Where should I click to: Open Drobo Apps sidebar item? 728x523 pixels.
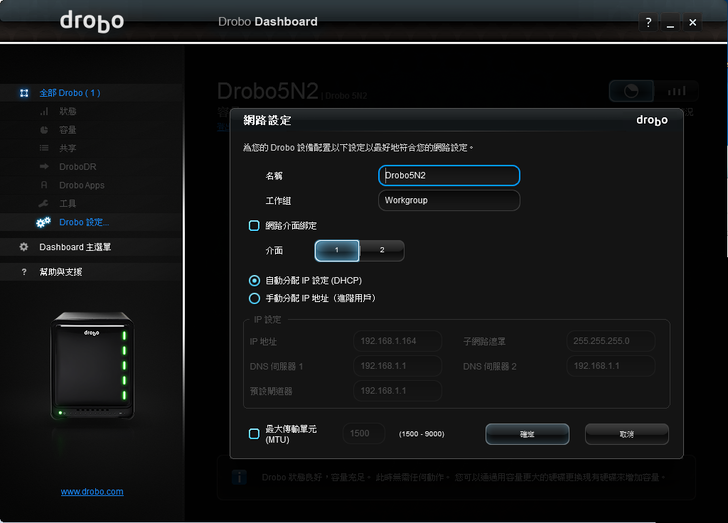(82, 185)
